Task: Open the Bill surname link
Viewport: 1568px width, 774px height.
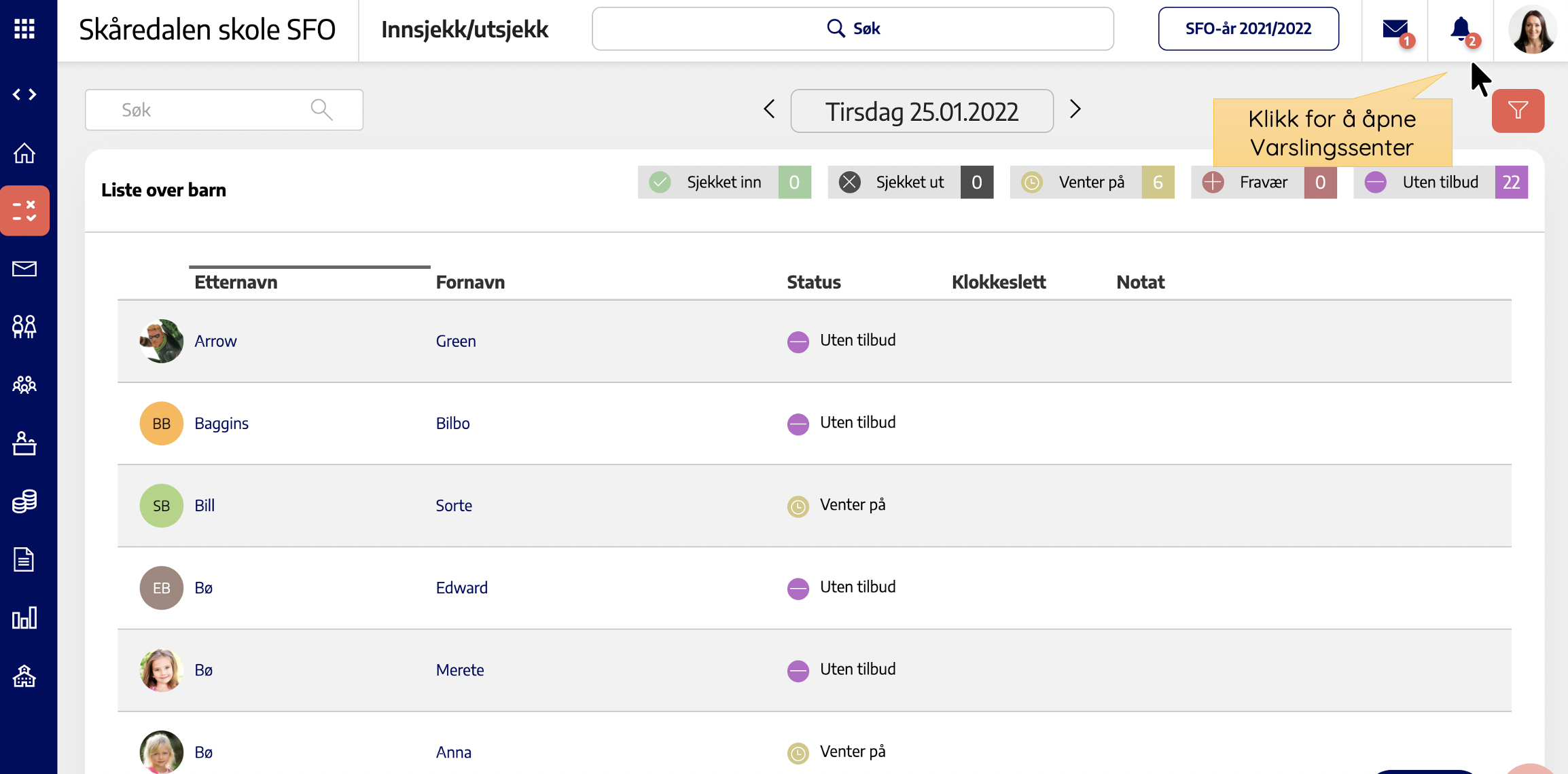Action: coord(204,505)
